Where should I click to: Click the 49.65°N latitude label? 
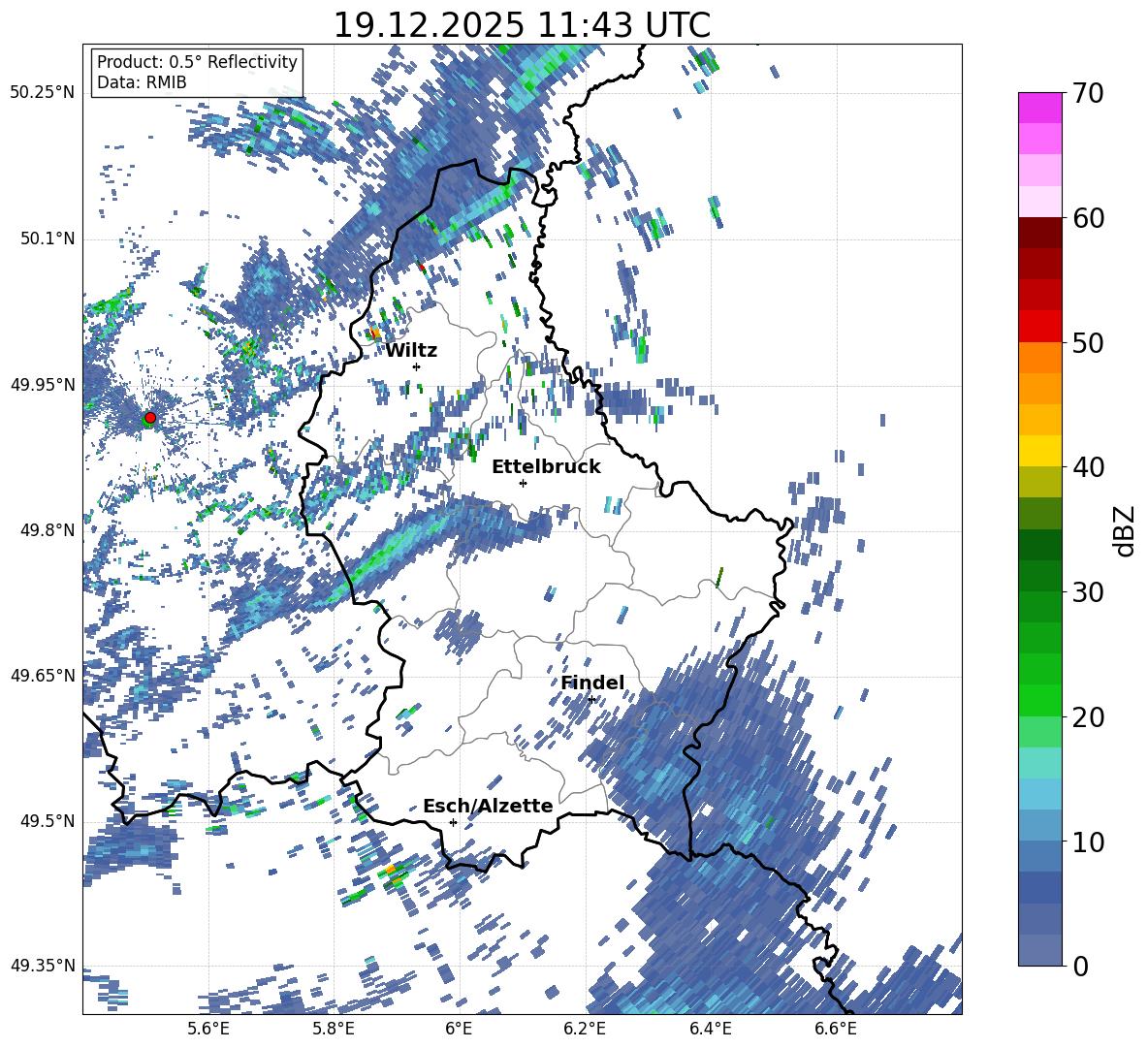tap(43, 676)
